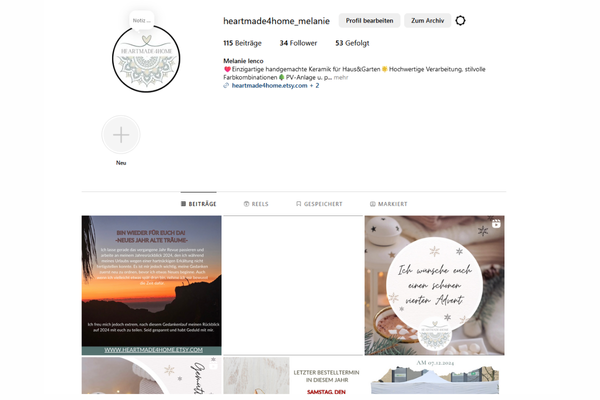Add a new highlight with plus icon
This screenshot has height=400, width=600.
121,135
